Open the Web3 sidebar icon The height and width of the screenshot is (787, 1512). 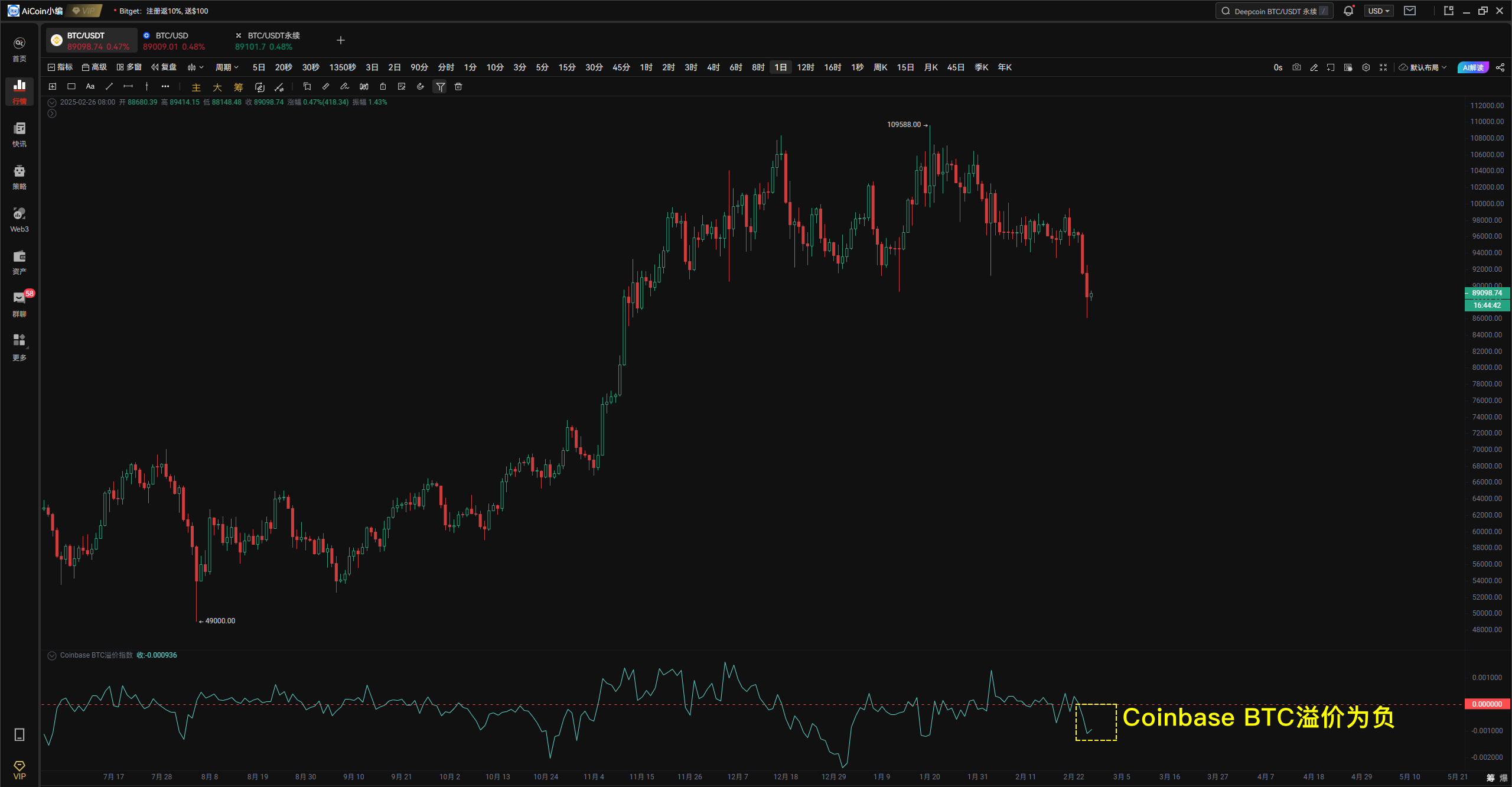[x=19, y=220]
